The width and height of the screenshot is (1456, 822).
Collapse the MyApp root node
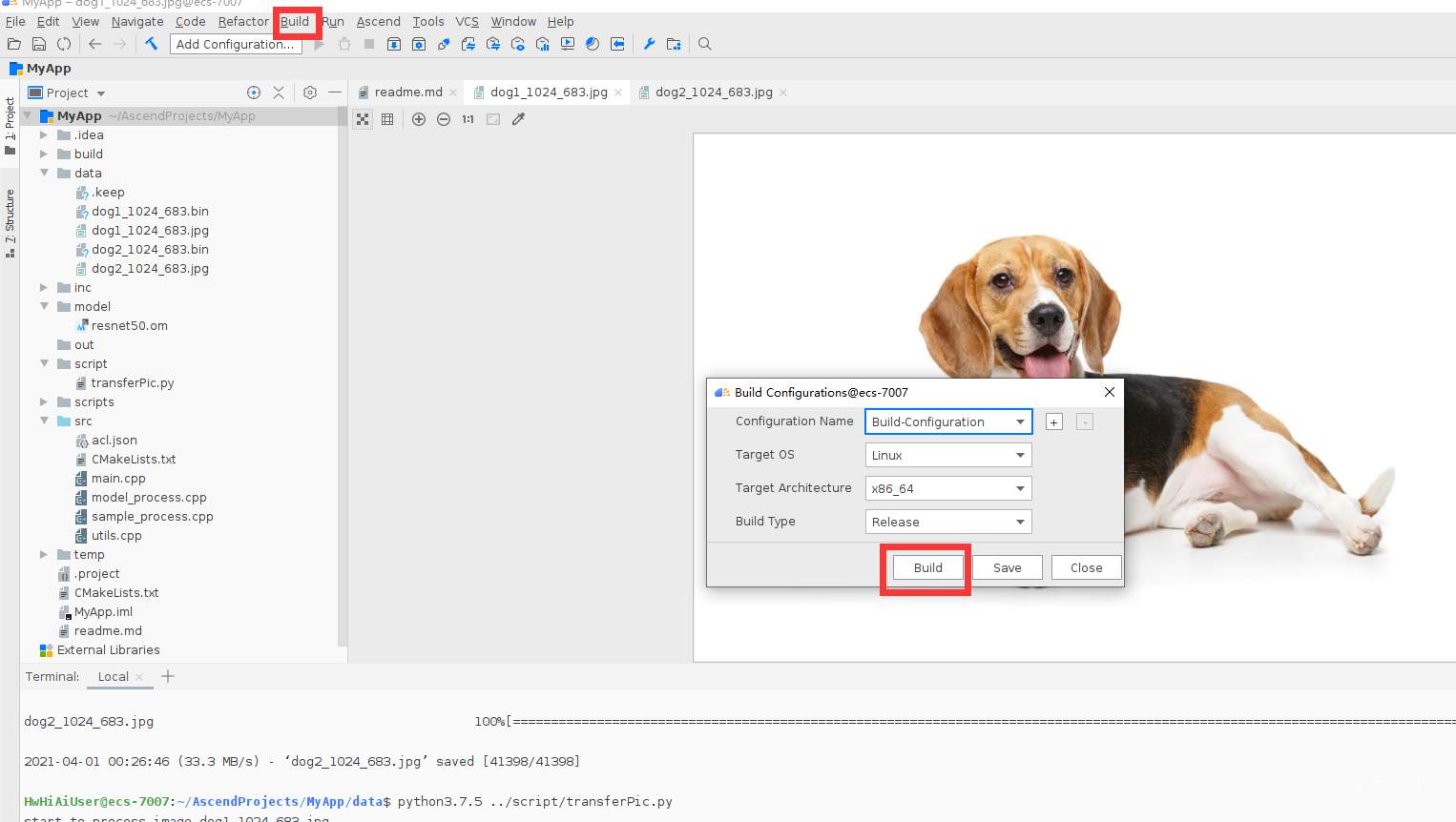point(28,115)
